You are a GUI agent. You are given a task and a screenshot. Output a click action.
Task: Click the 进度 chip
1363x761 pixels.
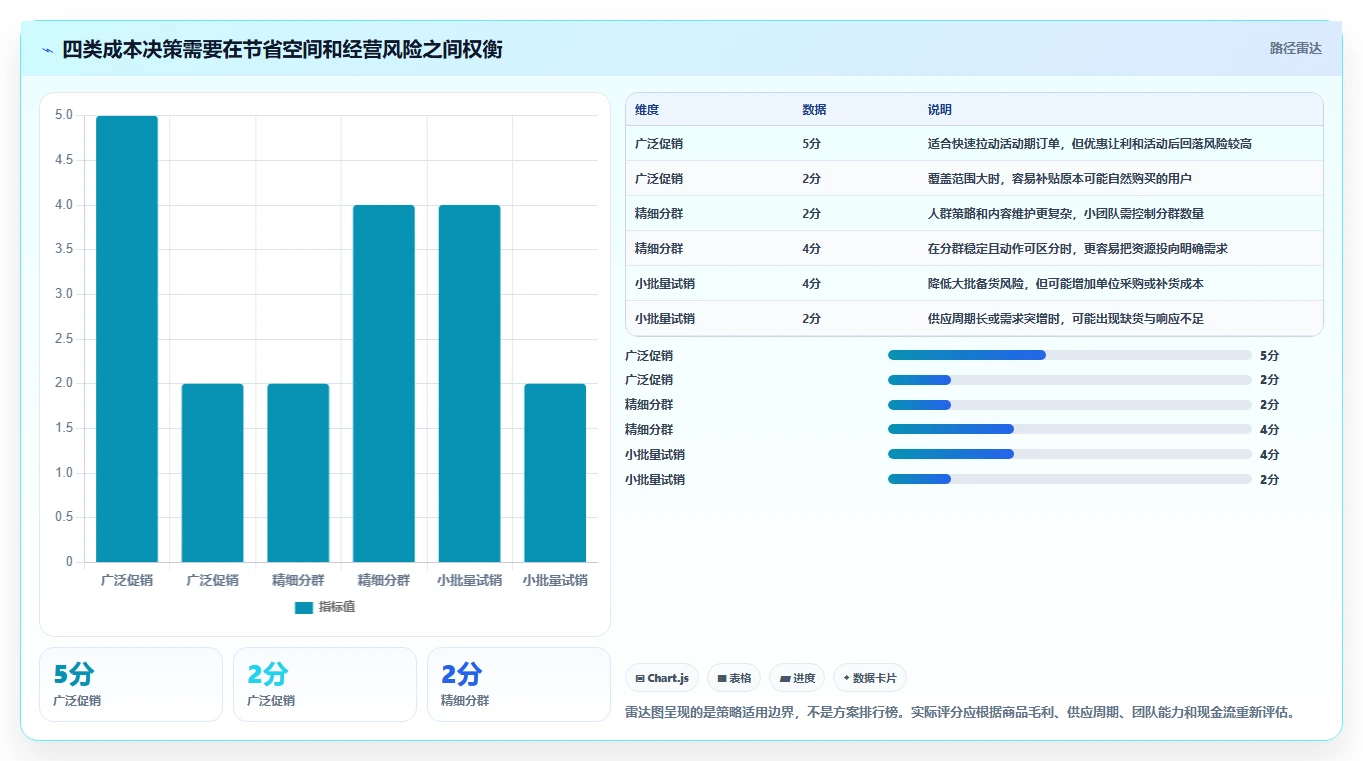pyautogui.click(x=797, y=678)
